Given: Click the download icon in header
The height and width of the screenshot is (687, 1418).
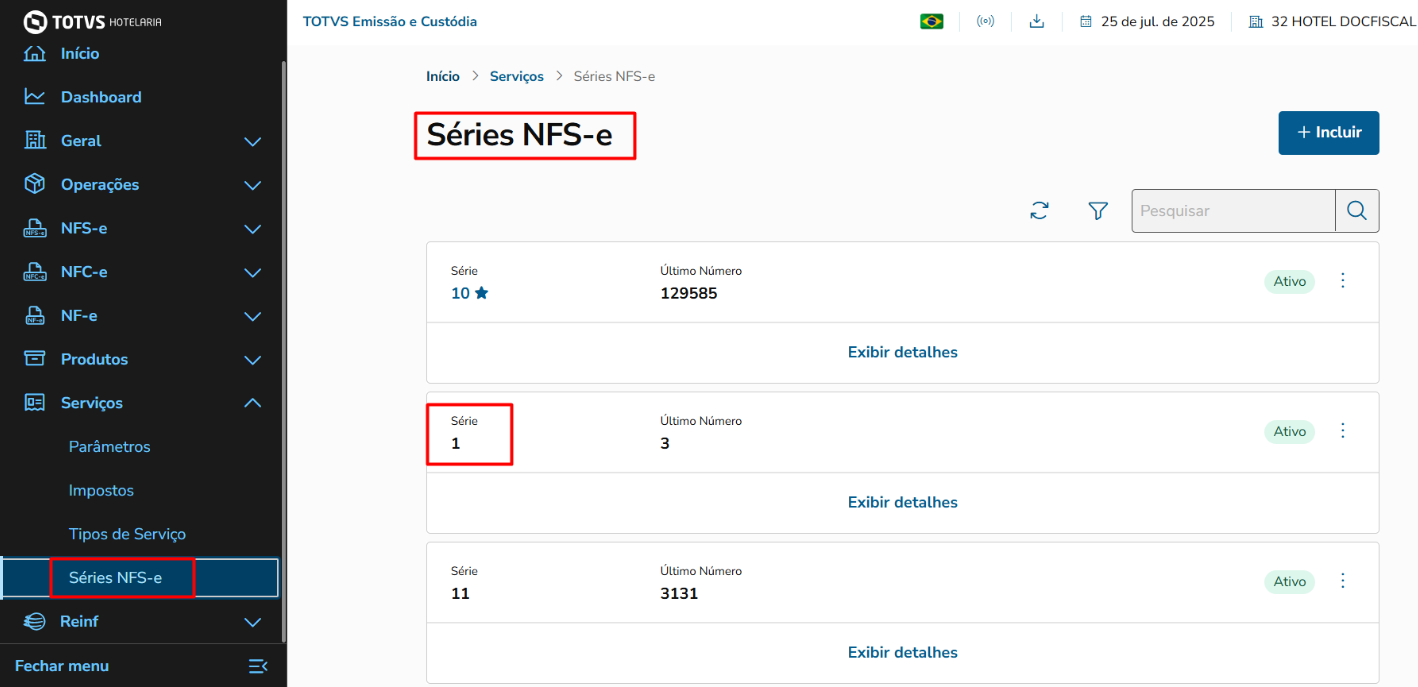Looking at the screenshot, I should [1037, 21].
